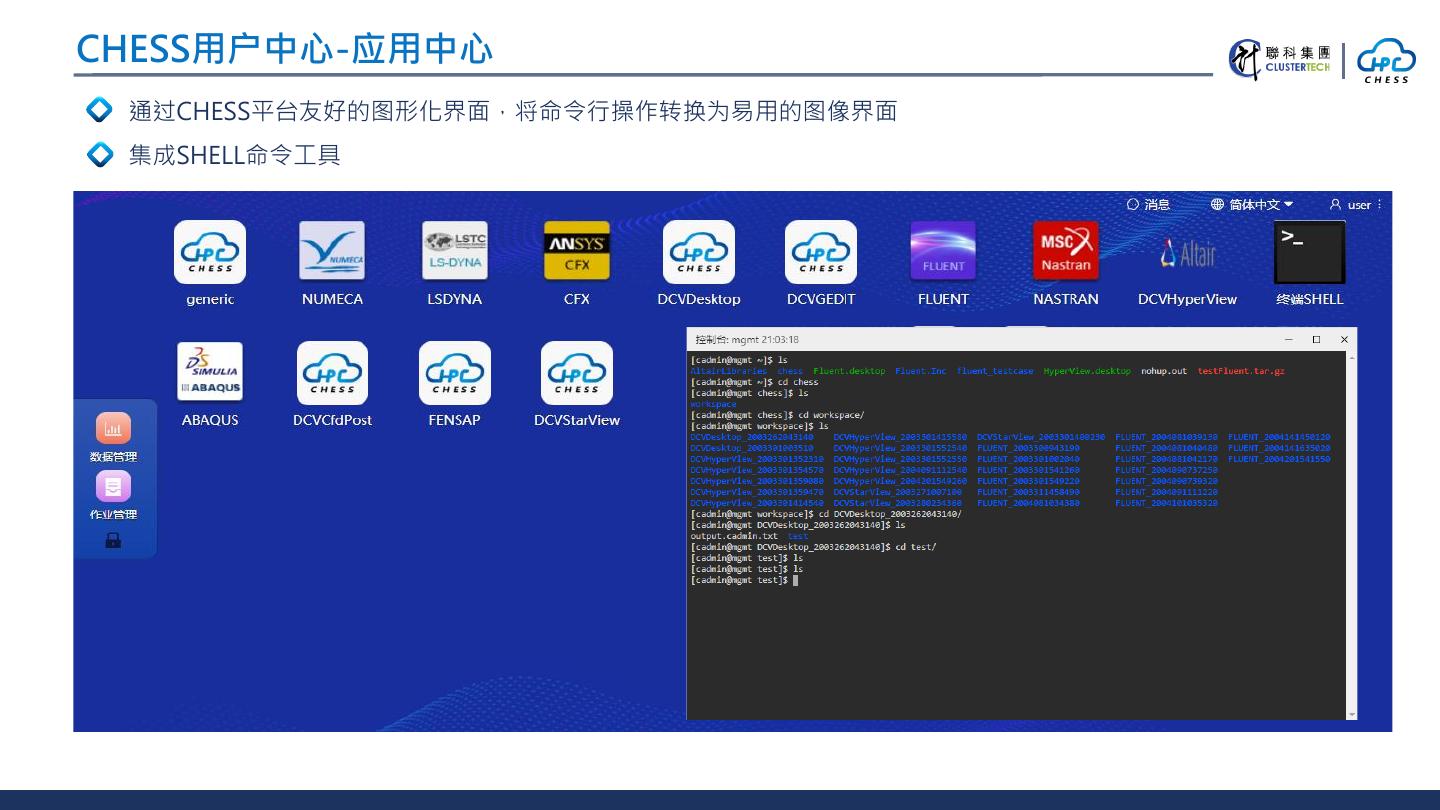Launch the NUMECA application

click(x=332, y=252)
